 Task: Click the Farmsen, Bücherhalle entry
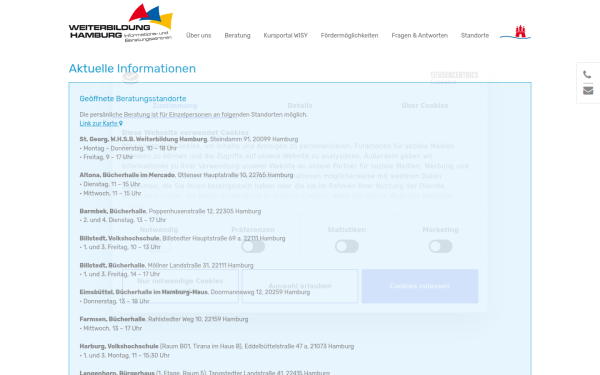pos(164,319)
